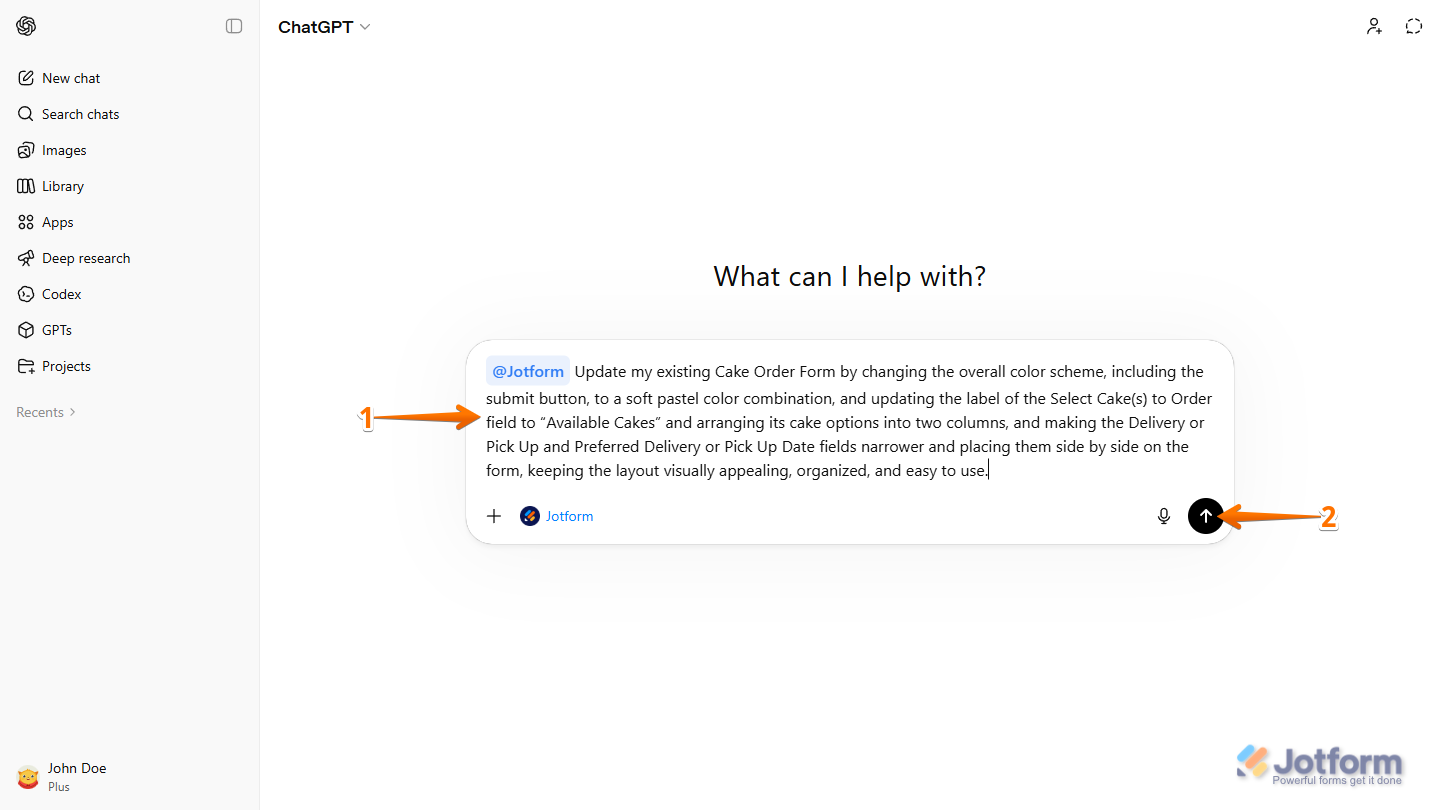Click the Jotform logo icon in composer
This screenshot has height=810, width=1440.
(x=530, y=516)
